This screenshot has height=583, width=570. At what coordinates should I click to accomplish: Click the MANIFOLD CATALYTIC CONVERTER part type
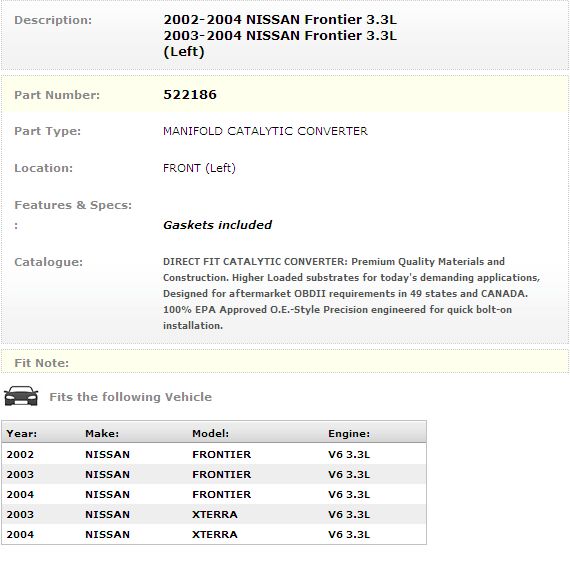[x=265, y=131]
